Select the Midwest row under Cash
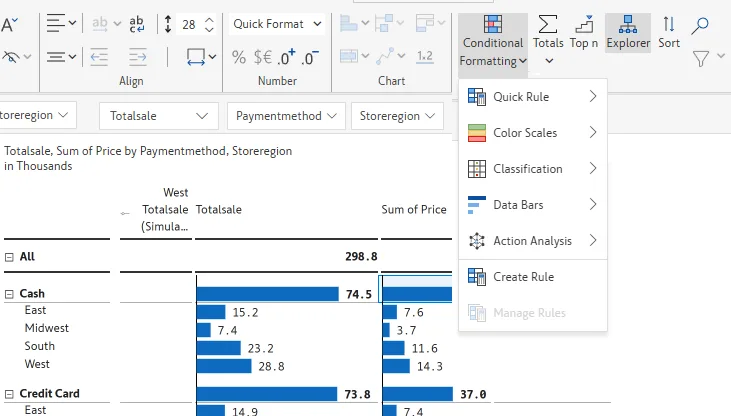 pyautogui.click(x=47, y=328)
